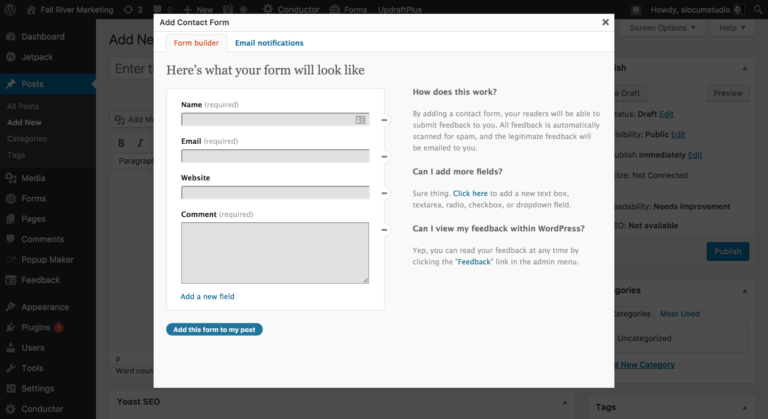Click Add this form to my post
The height and width of the screenshot is (419, 768).
[x=214, y=330]
